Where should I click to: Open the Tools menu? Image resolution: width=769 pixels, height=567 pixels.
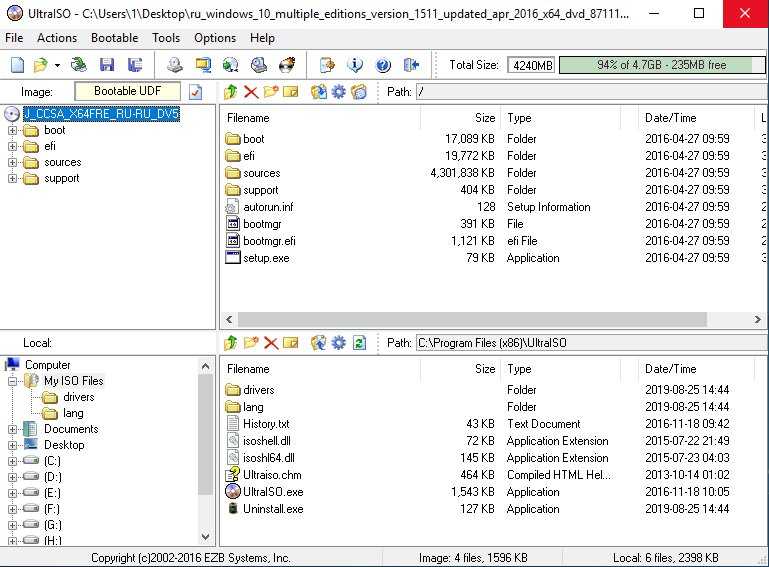tap(166, 38)
